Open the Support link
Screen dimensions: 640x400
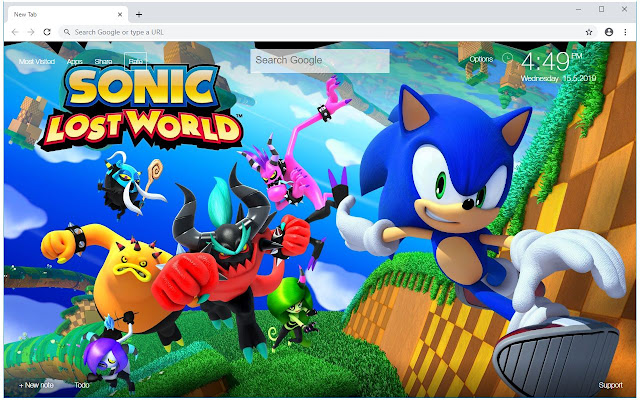[611, 385]
